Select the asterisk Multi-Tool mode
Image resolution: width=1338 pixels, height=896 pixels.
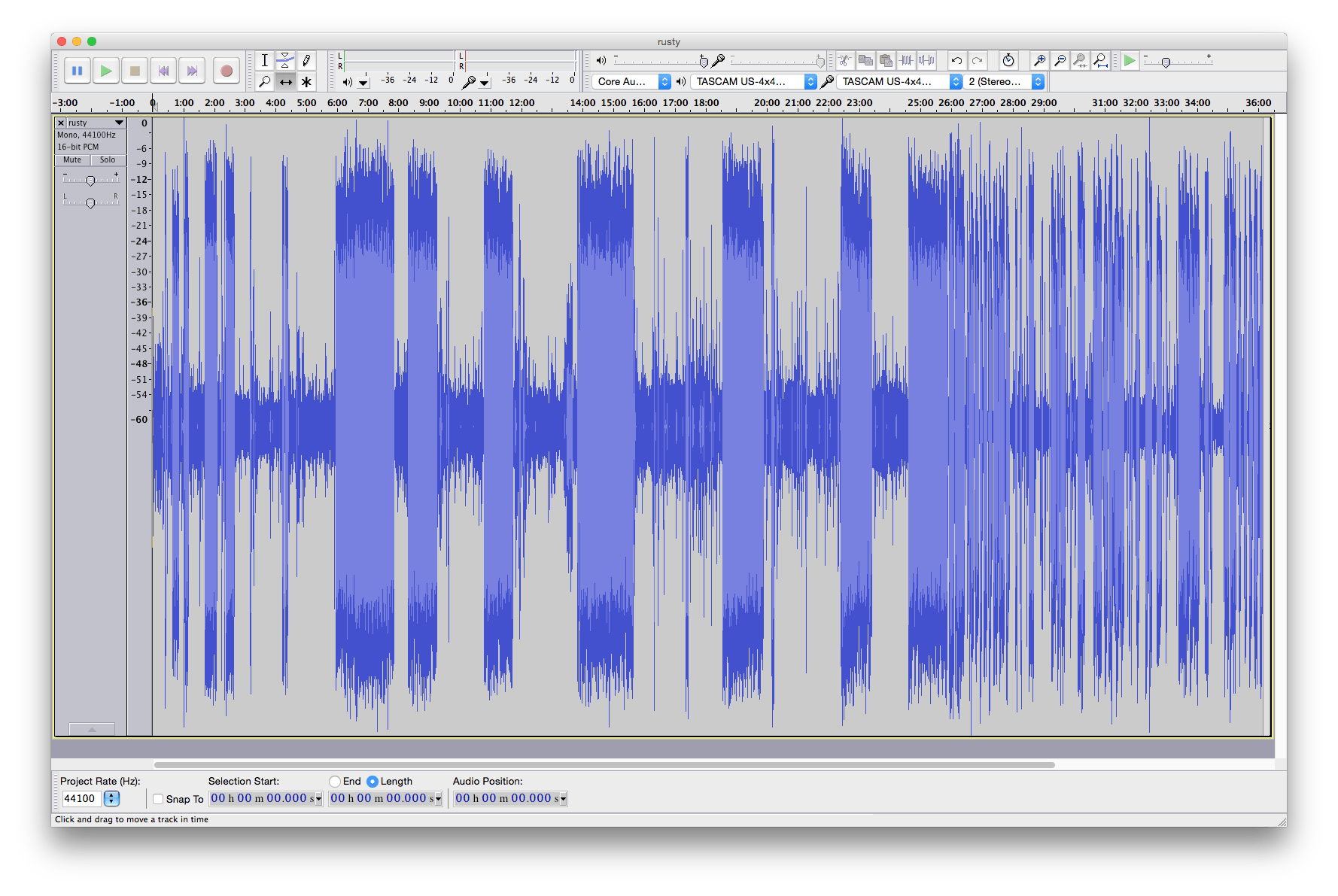pos(306,81)
